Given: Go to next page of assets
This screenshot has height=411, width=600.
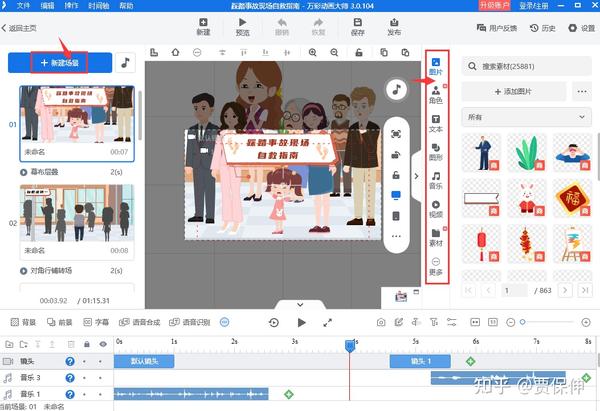Looking at the screenshot, I should pyautogui.click(x=565, y=290).
